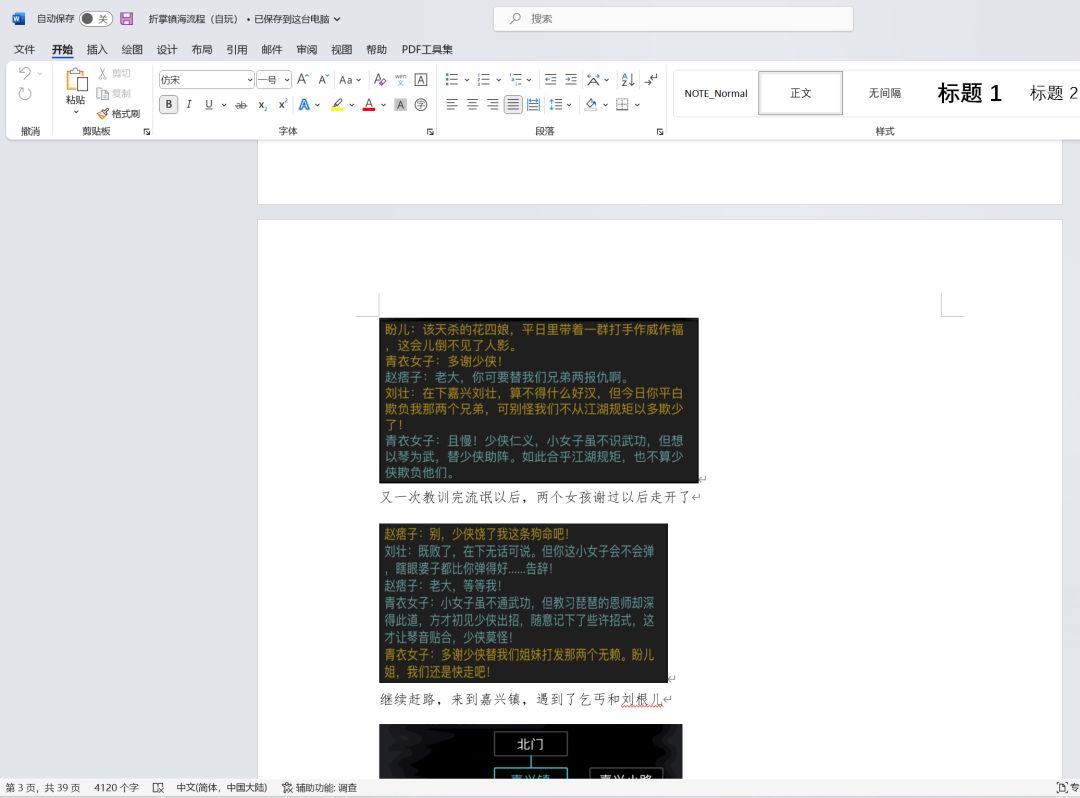Switch to the 审阅 (Review) tab
The width and height of the screenshot is (1080, 798).
pyautogui.click(x=307, y=50)
